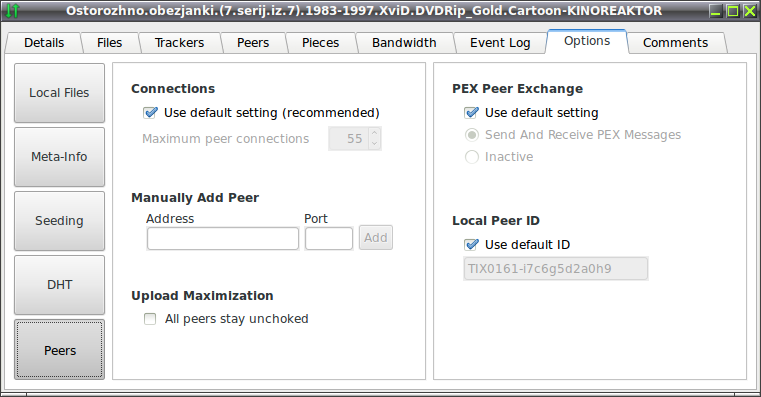This screenshot has height=397, width=761.
Task: Toggle Connections use default setting checkbox
Action: (150, 113)
